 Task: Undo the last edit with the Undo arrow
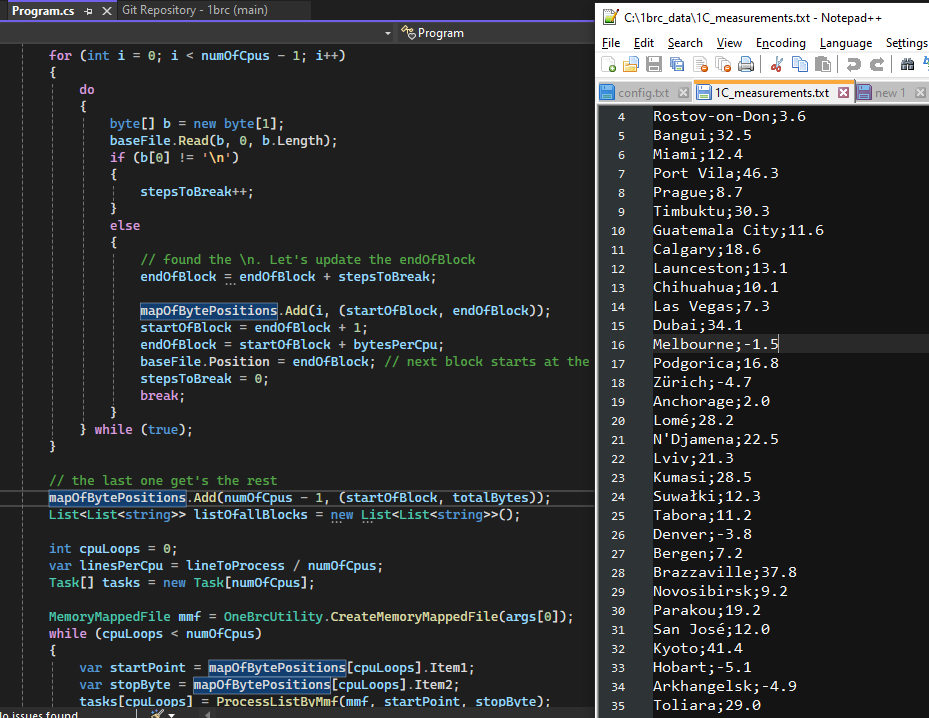853,65
